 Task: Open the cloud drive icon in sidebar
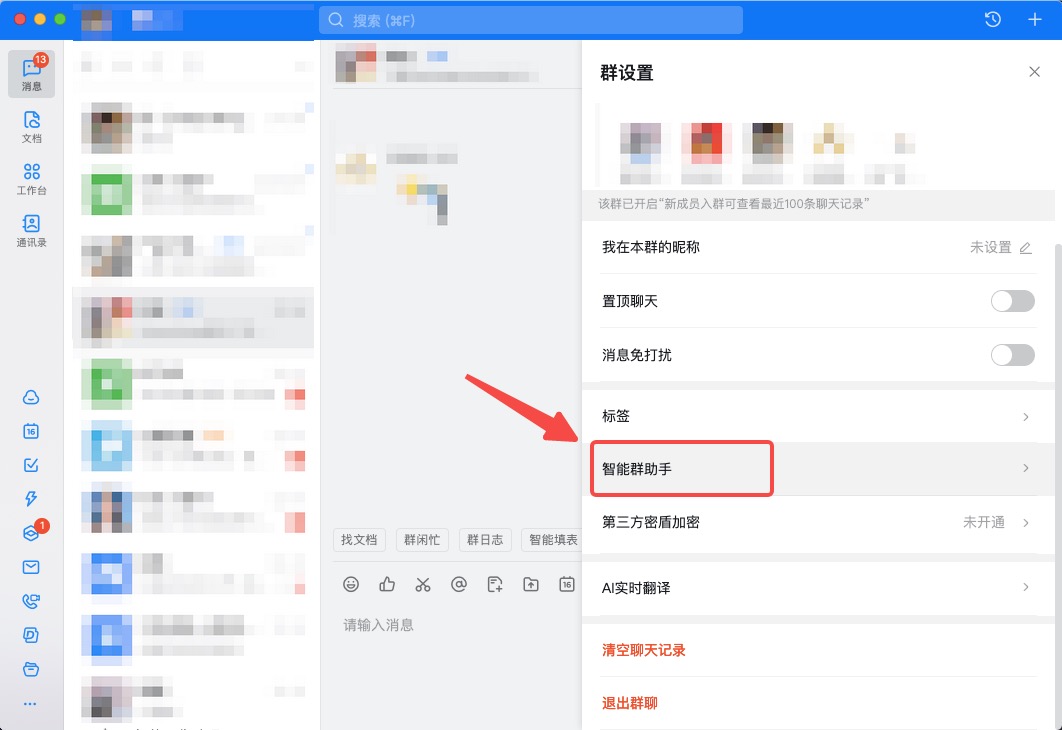point(31,397)
